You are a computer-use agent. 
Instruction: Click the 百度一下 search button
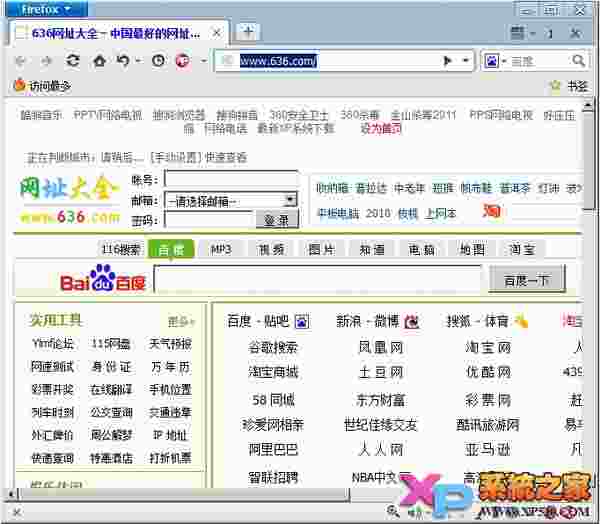click(x=527, y=280)
